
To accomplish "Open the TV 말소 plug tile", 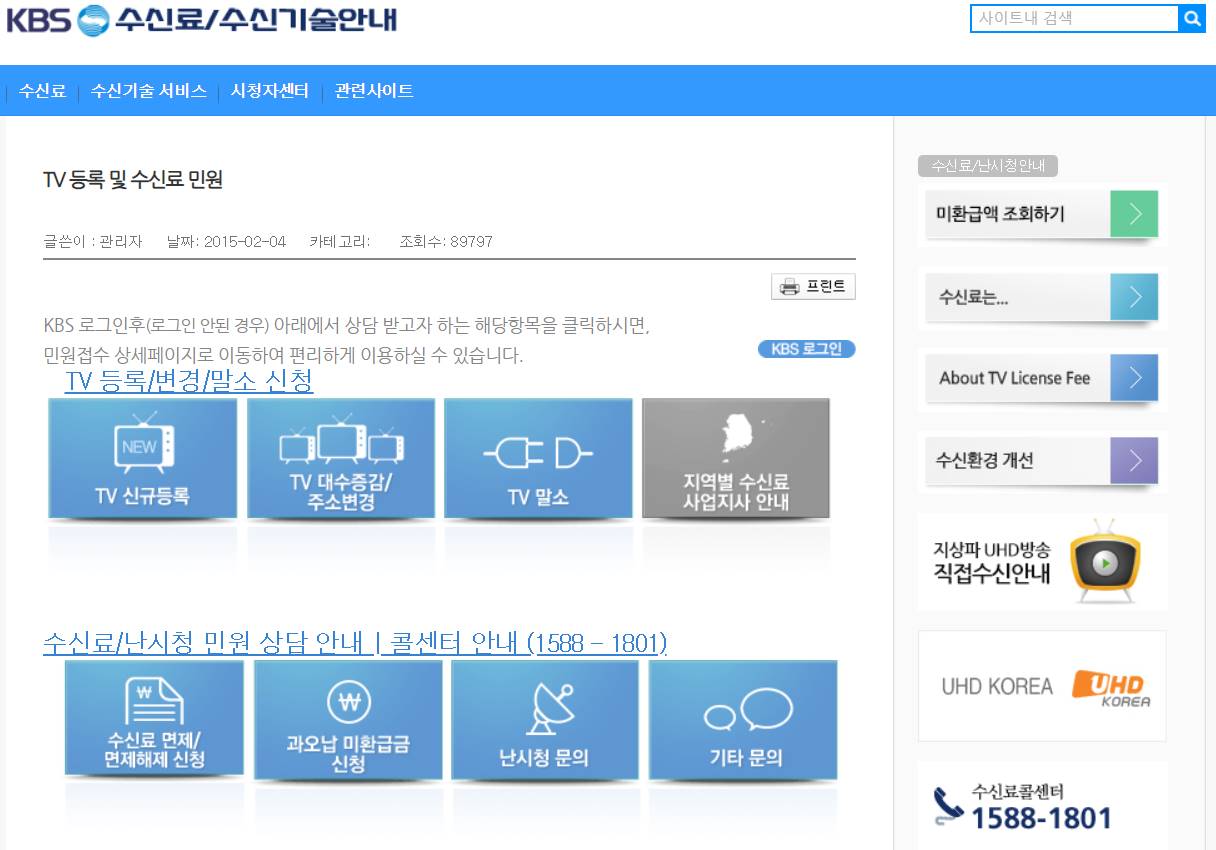I will tap(538, 459).
